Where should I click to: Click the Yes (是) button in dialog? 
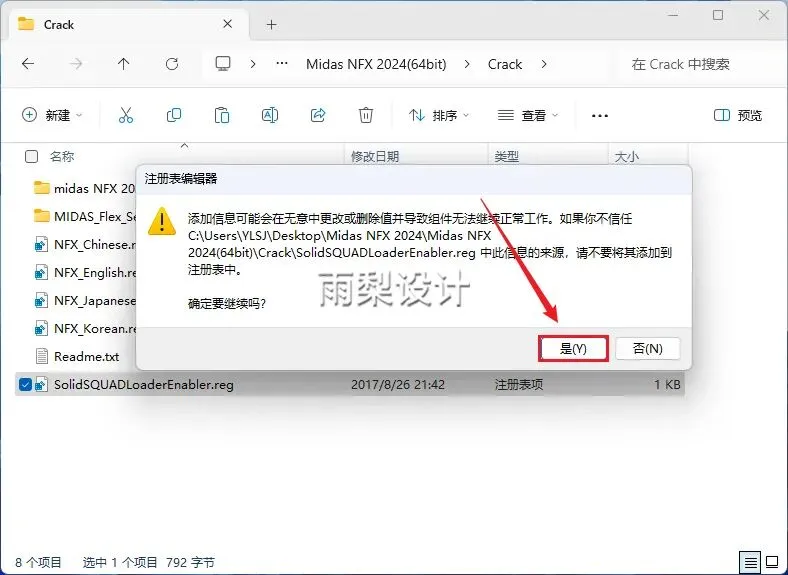(x=573, y=348)
